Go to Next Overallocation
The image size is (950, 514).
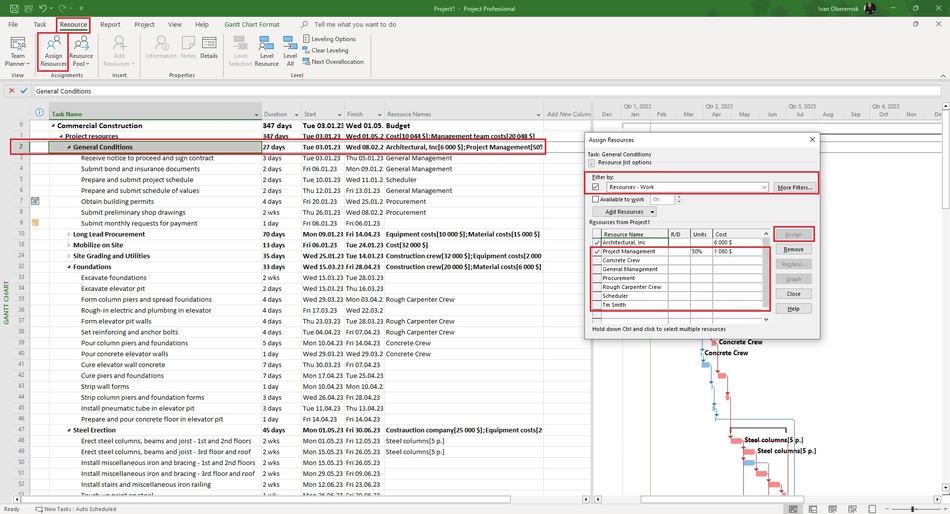tap(333, 62)
